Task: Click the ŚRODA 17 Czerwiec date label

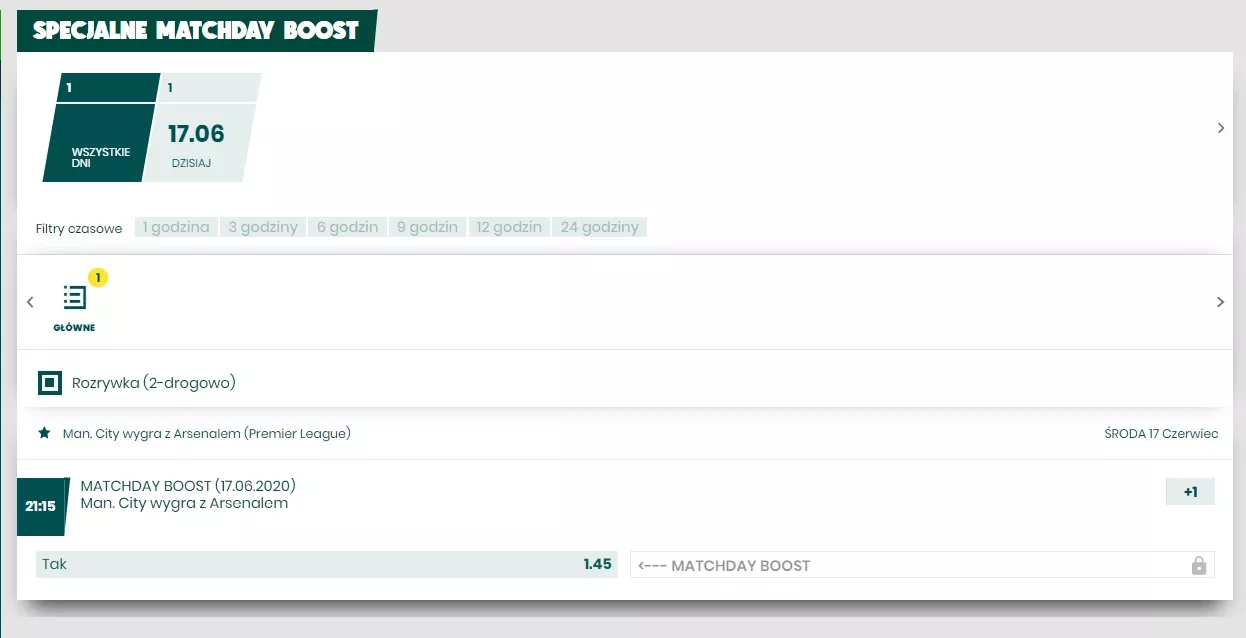Action: [x=1161, y=434]
